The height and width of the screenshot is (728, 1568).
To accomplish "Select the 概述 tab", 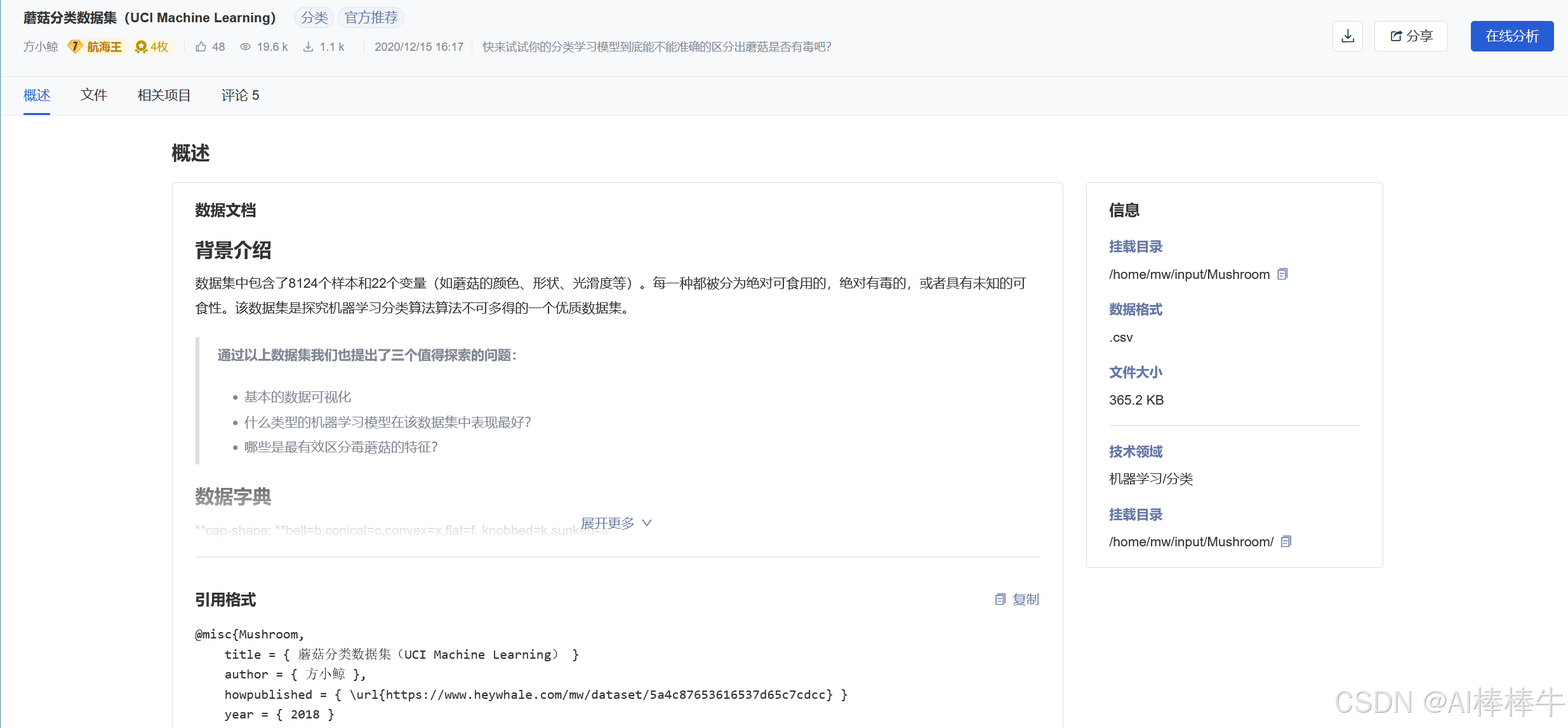I will pos(36,95).
